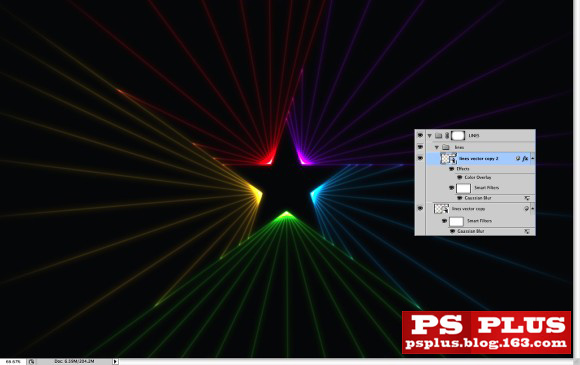Hide the top LINES group layer
The width and height of the screenshot is (580, 365).
(420, 135)
